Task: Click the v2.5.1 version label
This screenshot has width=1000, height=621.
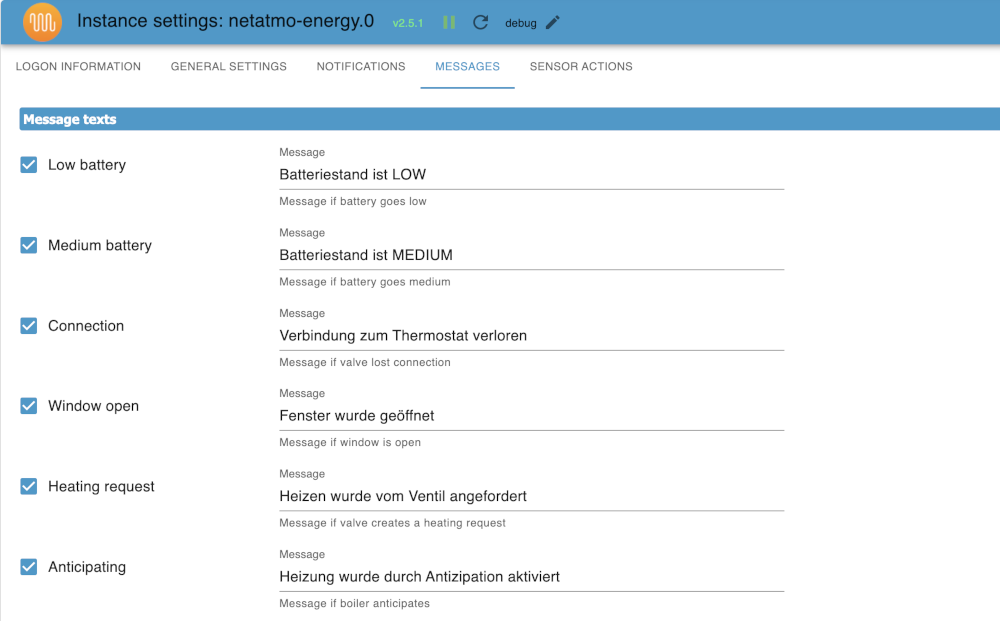Action: (x=408, y=23)
